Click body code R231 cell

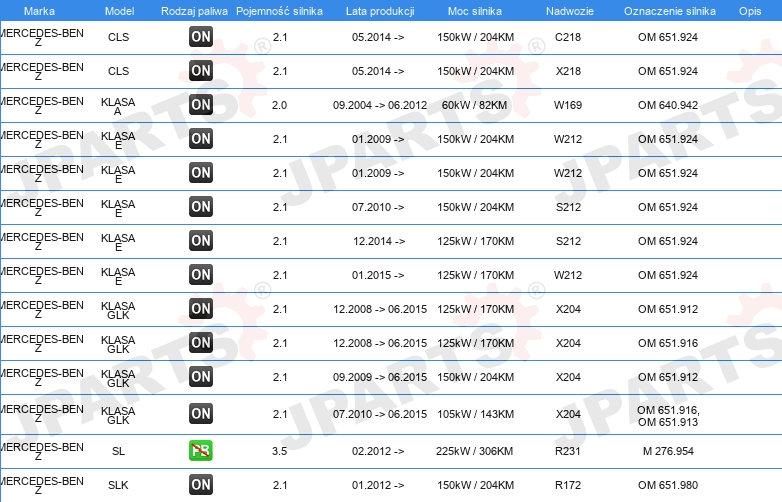click(568, 451)
